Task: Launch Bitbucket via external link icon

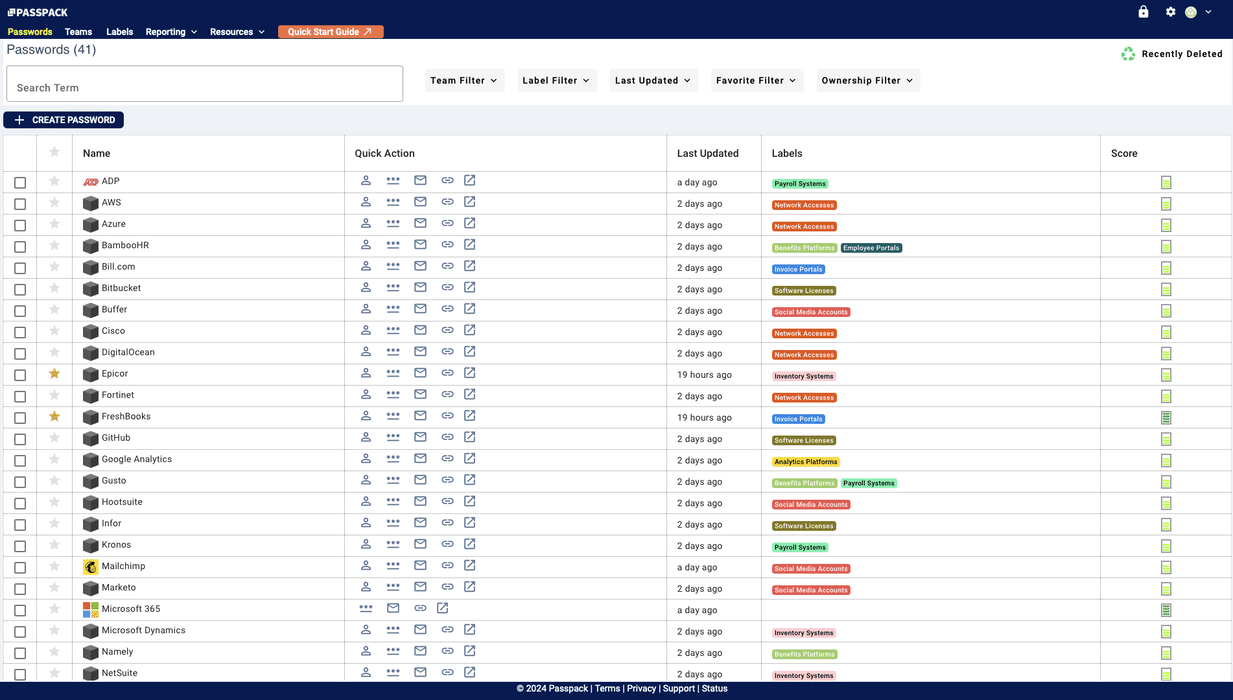Action: [470, 286]
